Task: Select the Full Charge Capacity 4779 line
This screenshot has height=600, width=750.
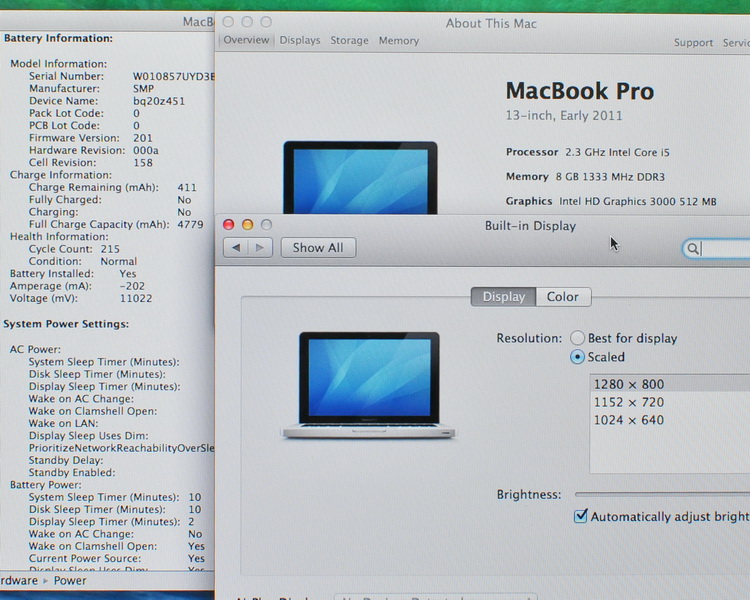Action: point(116,224)
